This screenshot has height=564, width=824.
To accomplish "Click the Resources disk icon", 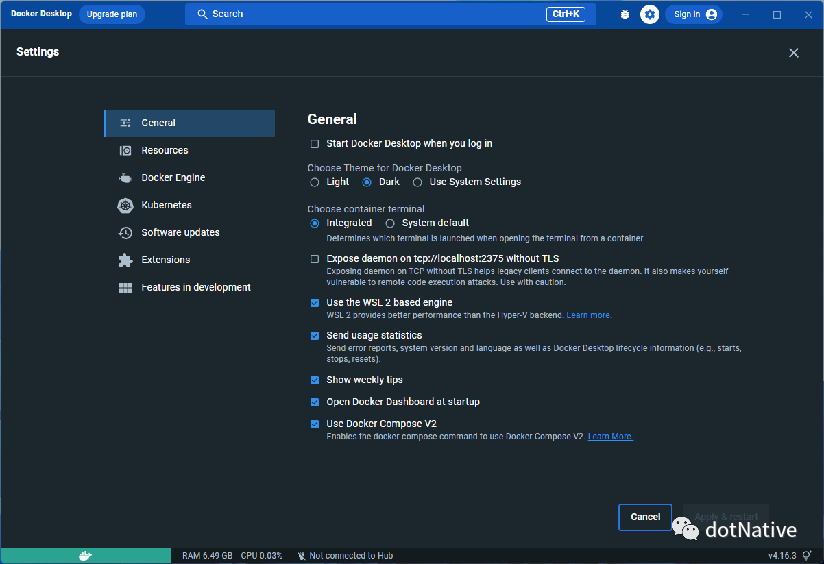I will click(x=125, y=151).
